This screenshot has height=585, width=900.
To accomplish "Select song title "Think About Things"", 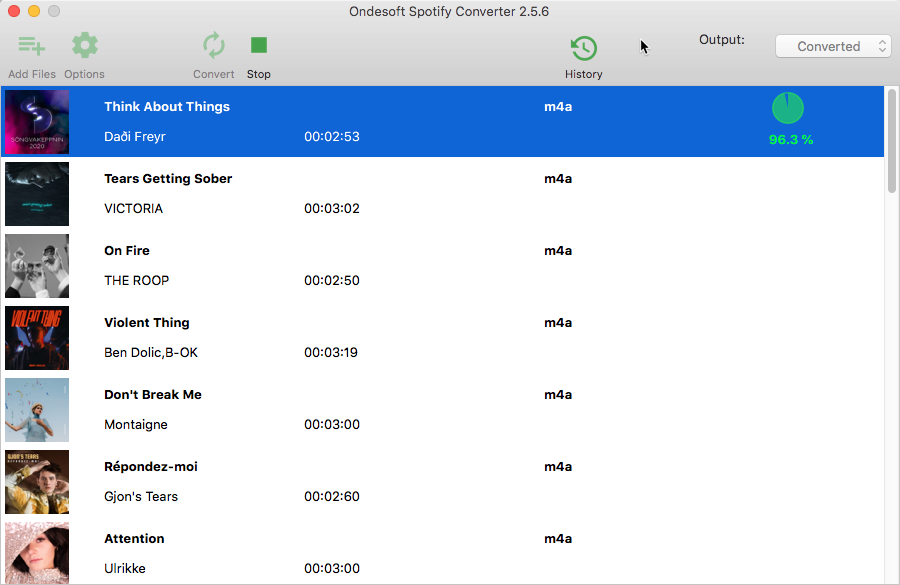I will (x=167, y=107).
